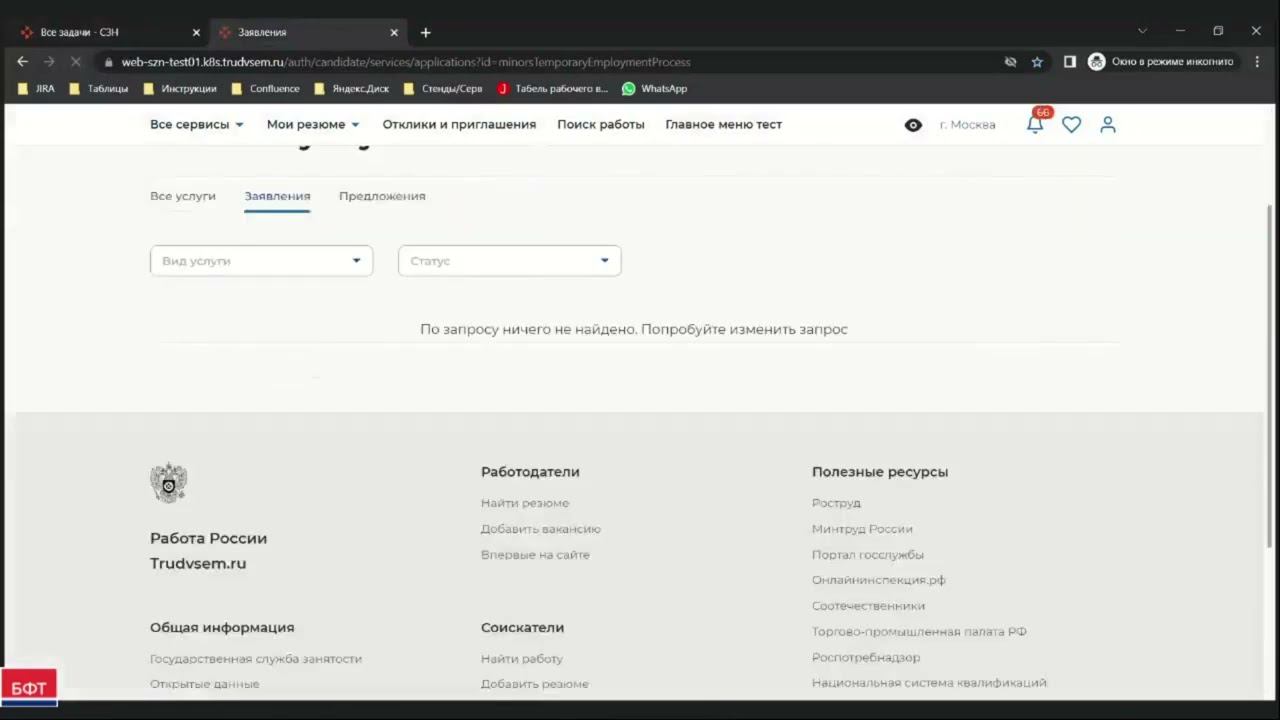The image size is (1280, 720).
Task: Open Национальная система квалификаций link
Action: [x=929, y=683]
